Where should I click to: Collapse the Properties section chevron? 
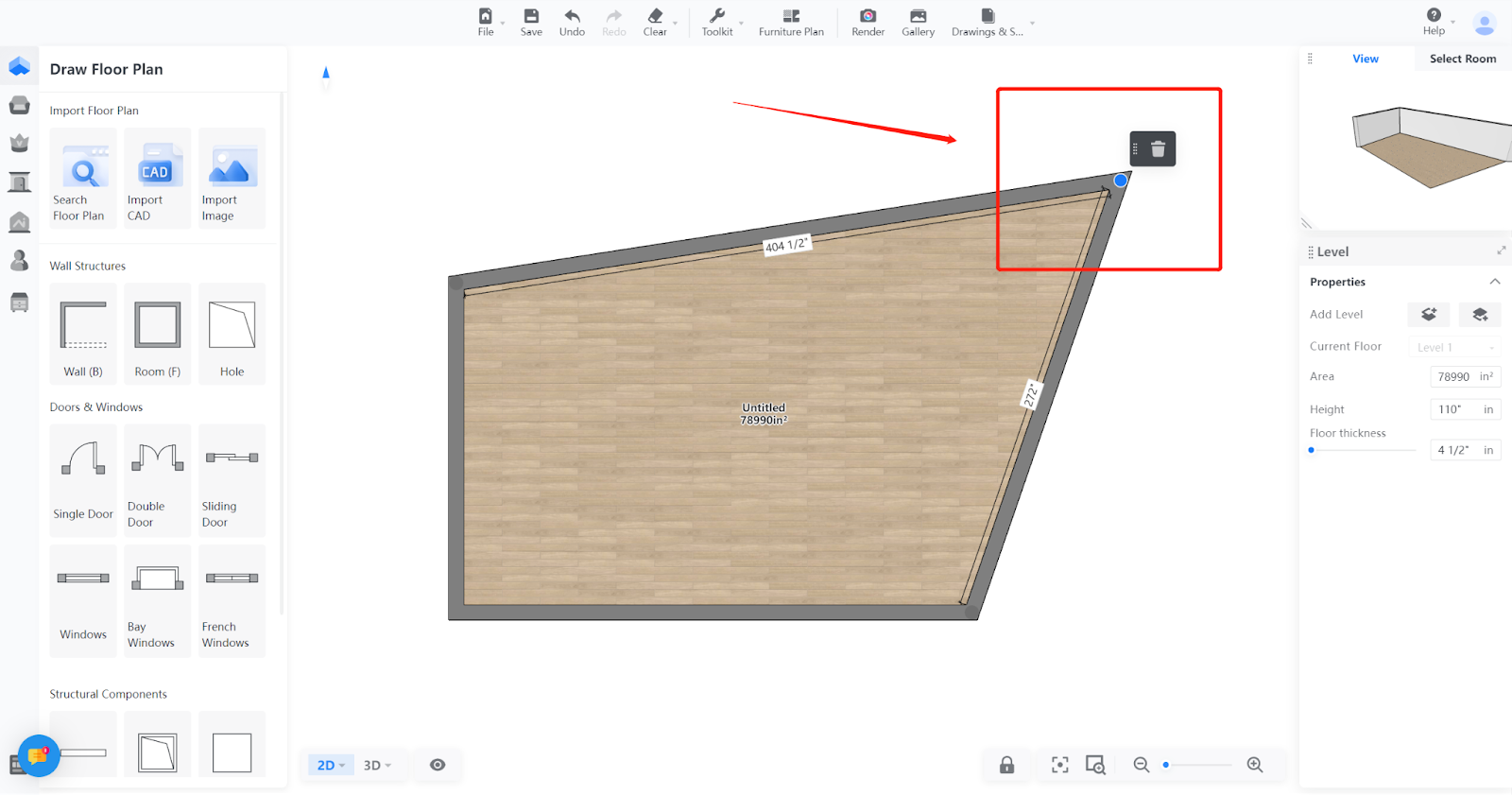coord(1494,282)
